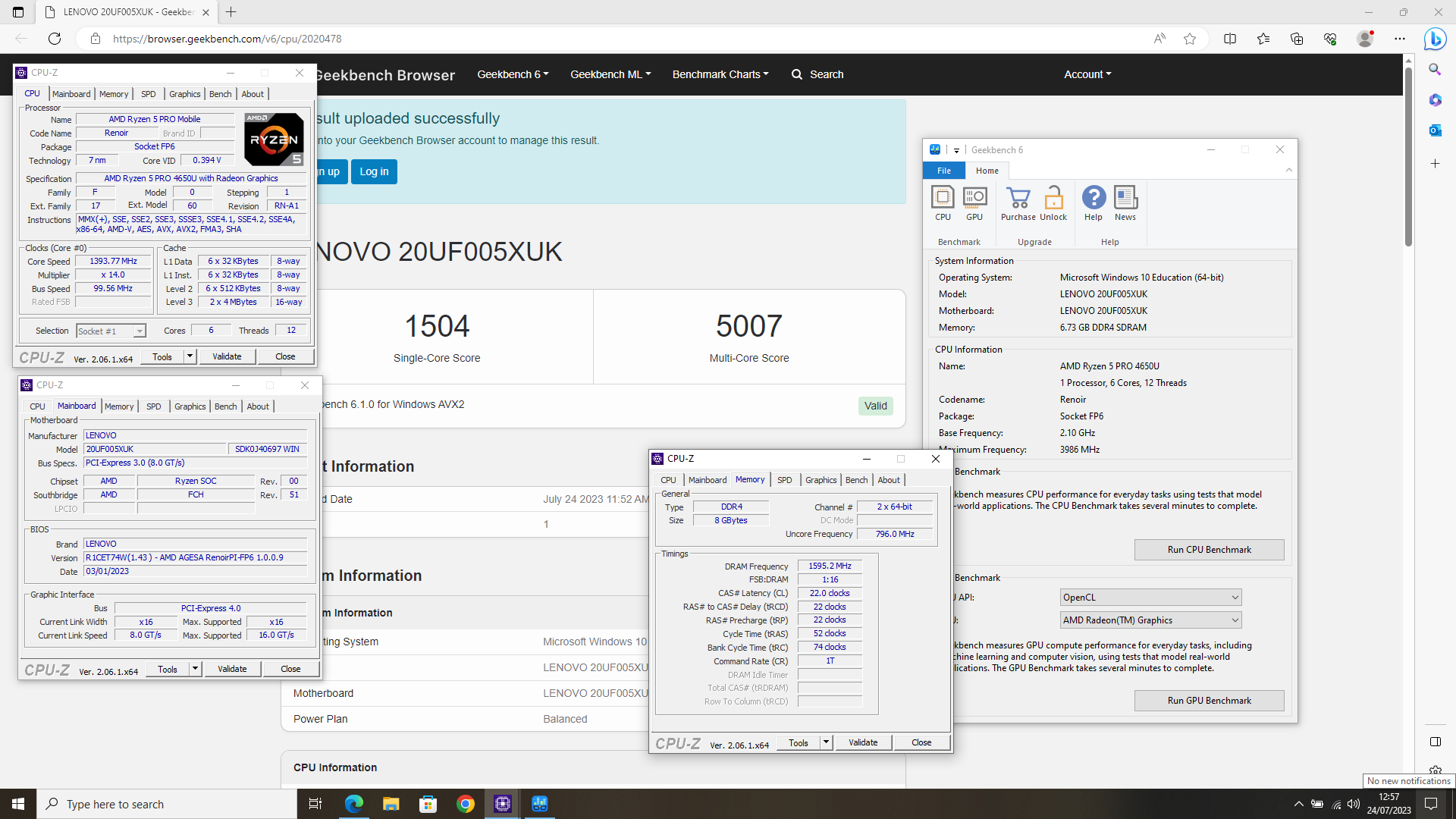The height and width of the screenshot is (819, 1456).
Task: Click Tools button in CPU-Z Mainboard window
Action: click(168, 669)
